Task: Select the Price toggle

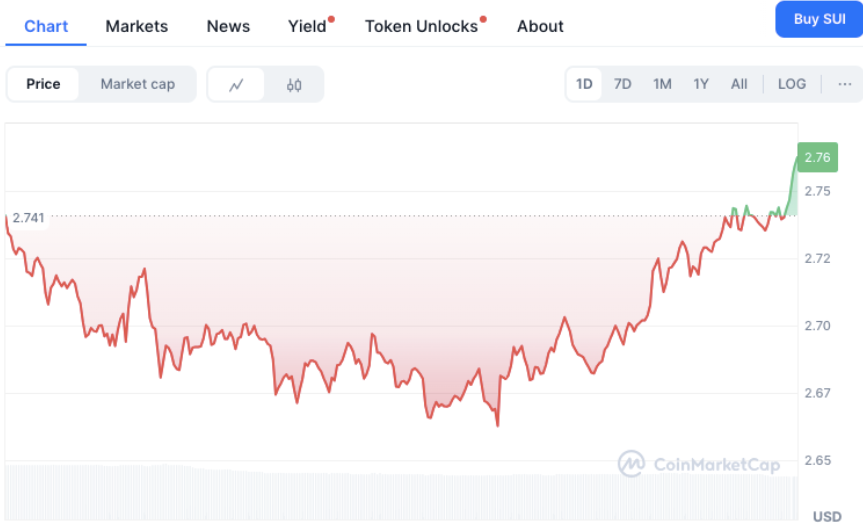Action: (x=43, y=84)
